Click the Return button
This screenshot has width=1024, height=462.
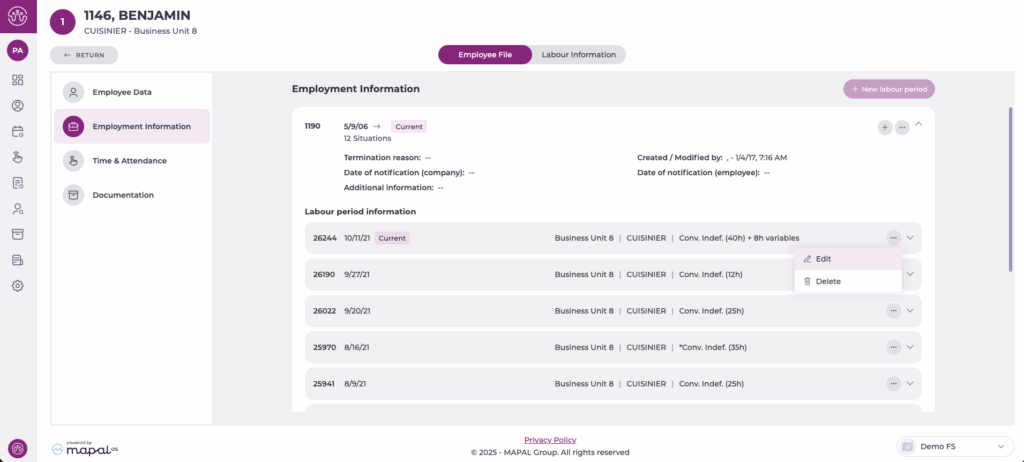click(84, 55)
